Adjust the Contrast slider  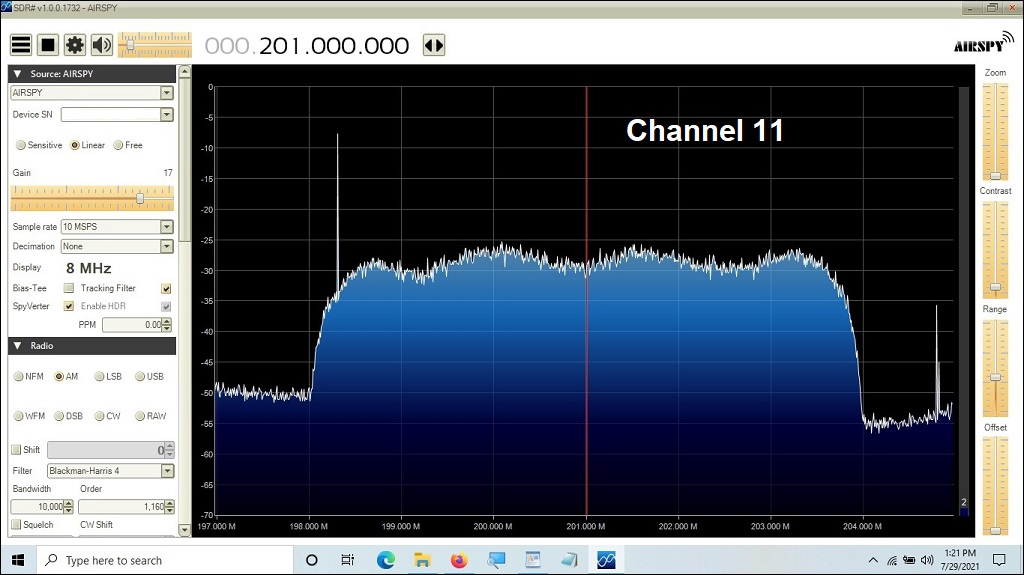(x=995, y=250)
